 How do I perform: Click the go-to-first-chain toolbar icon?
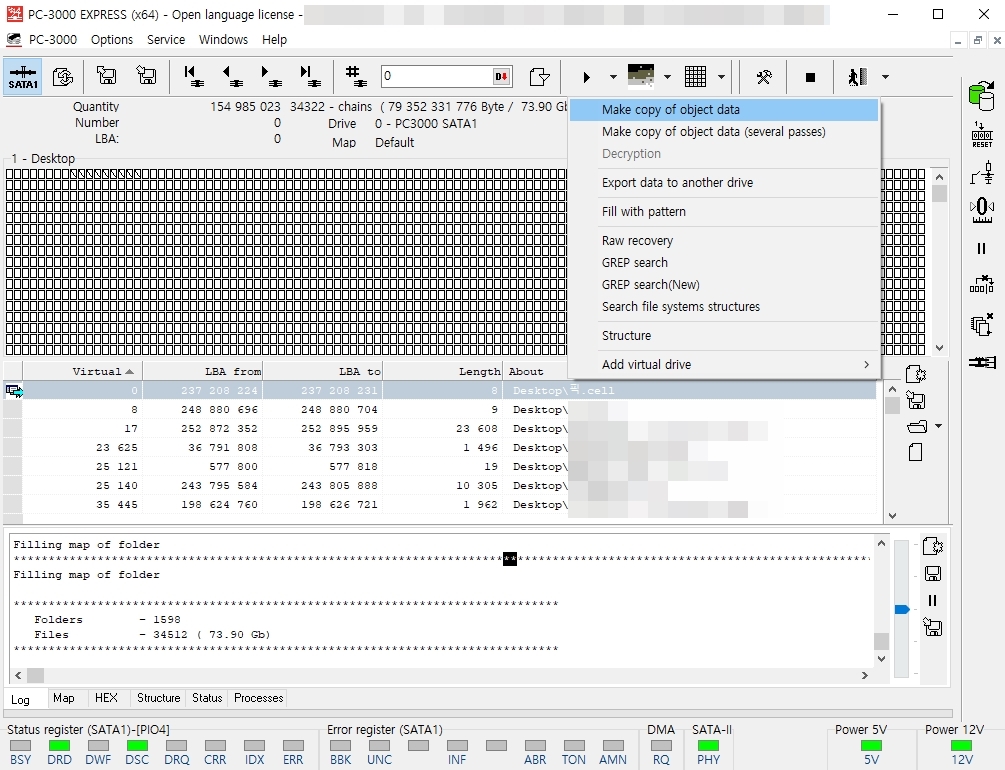point(193,76)
